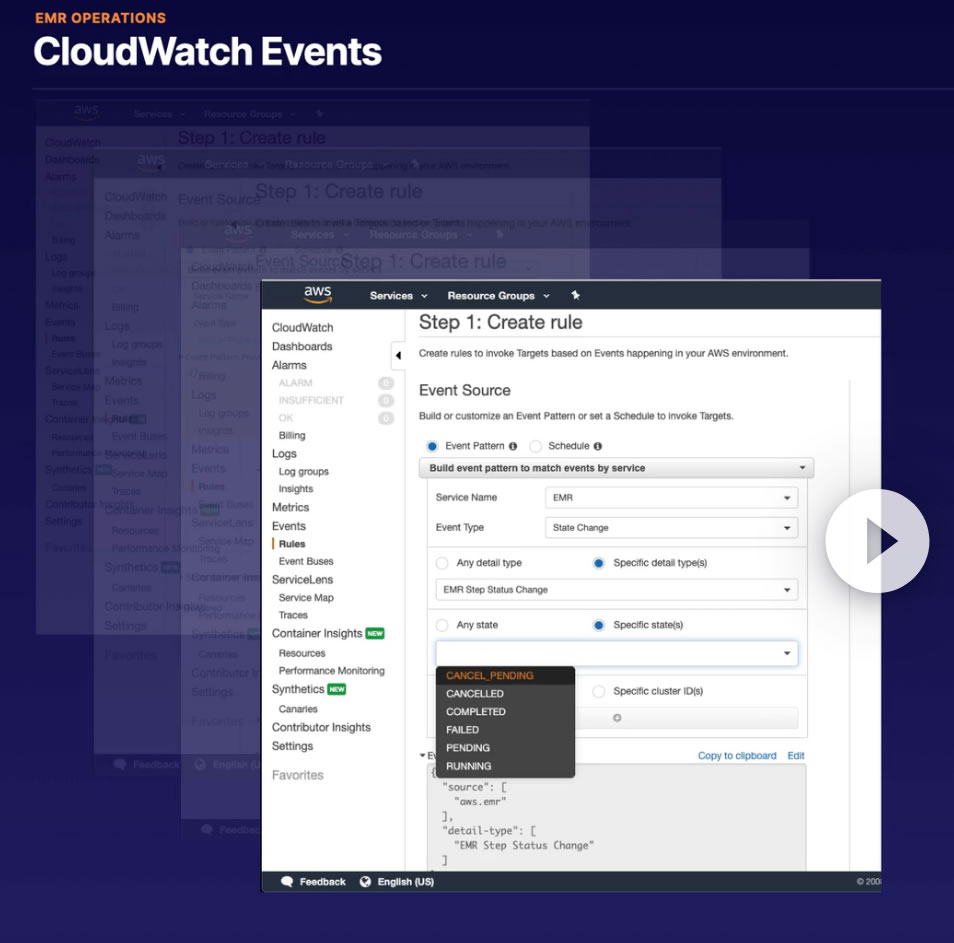Image resolution: width=954 pixels, height=943 pixels.
Task: Select the Any detail type radio
Action: coord(442,563)
